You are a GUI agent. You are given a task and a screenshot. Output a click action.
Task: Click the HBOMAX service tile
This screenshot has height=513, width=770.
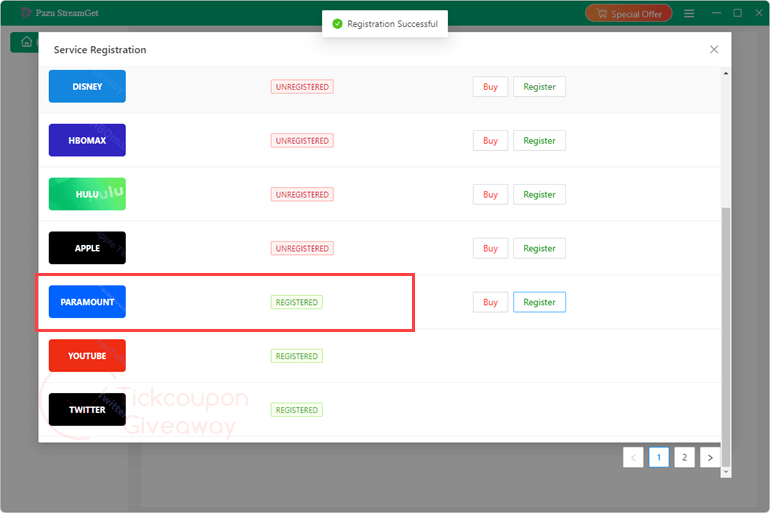87,140
